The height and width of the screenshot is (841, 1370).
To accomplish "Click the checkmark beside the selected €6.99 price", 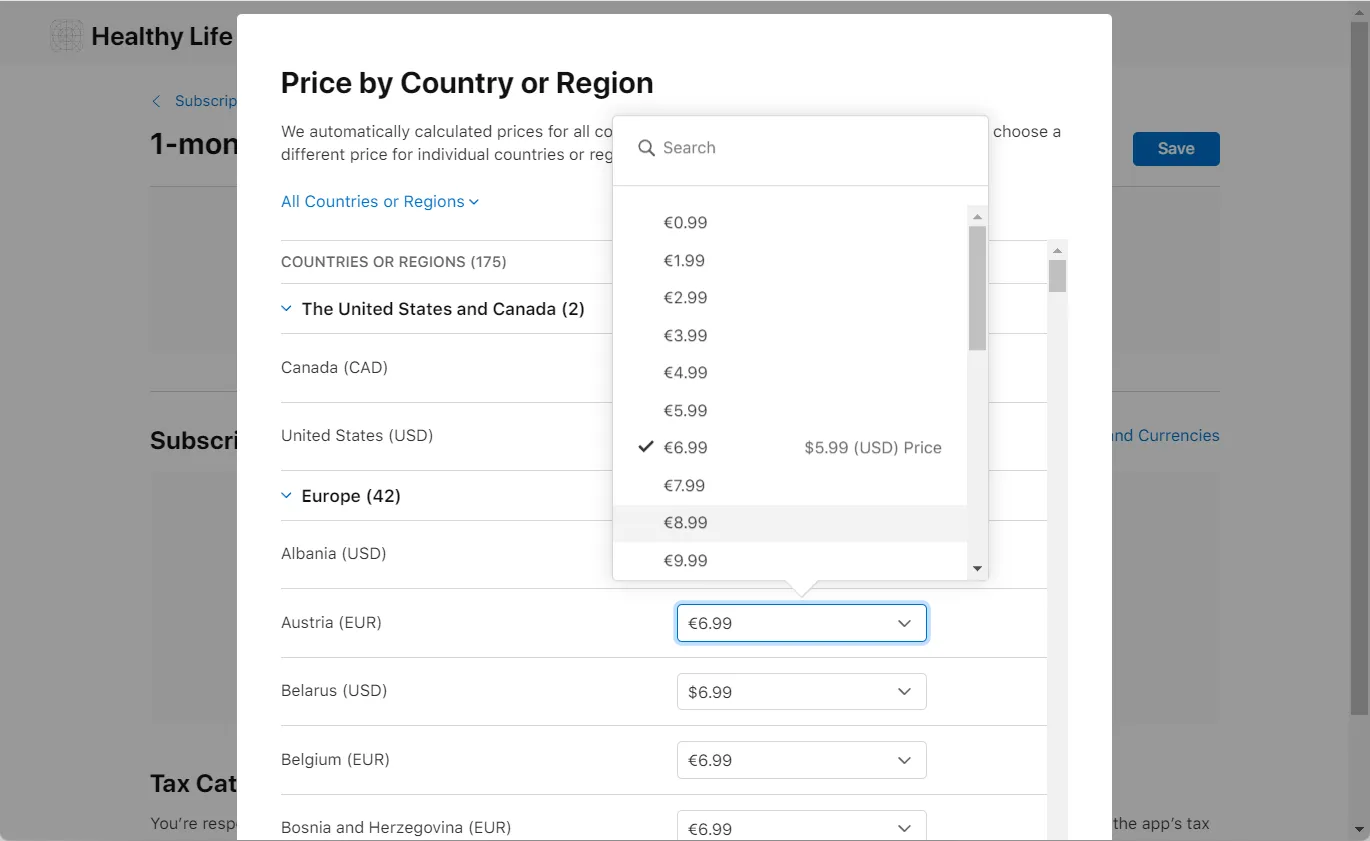I will tap(646, 447).
